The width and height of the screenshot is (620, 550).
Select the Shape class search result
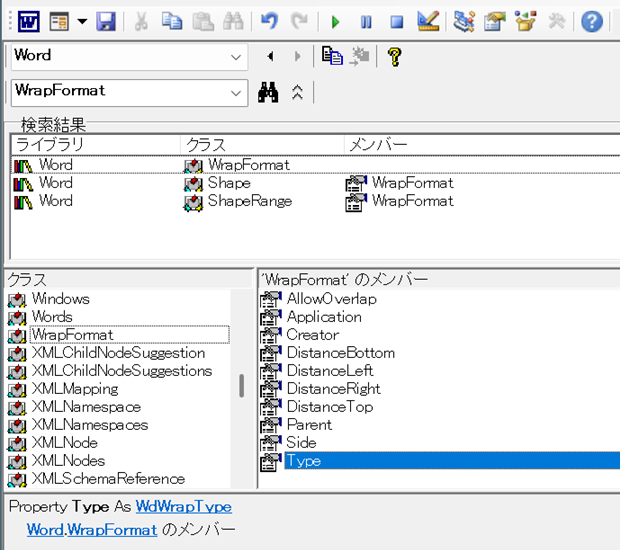pos(229,183)
